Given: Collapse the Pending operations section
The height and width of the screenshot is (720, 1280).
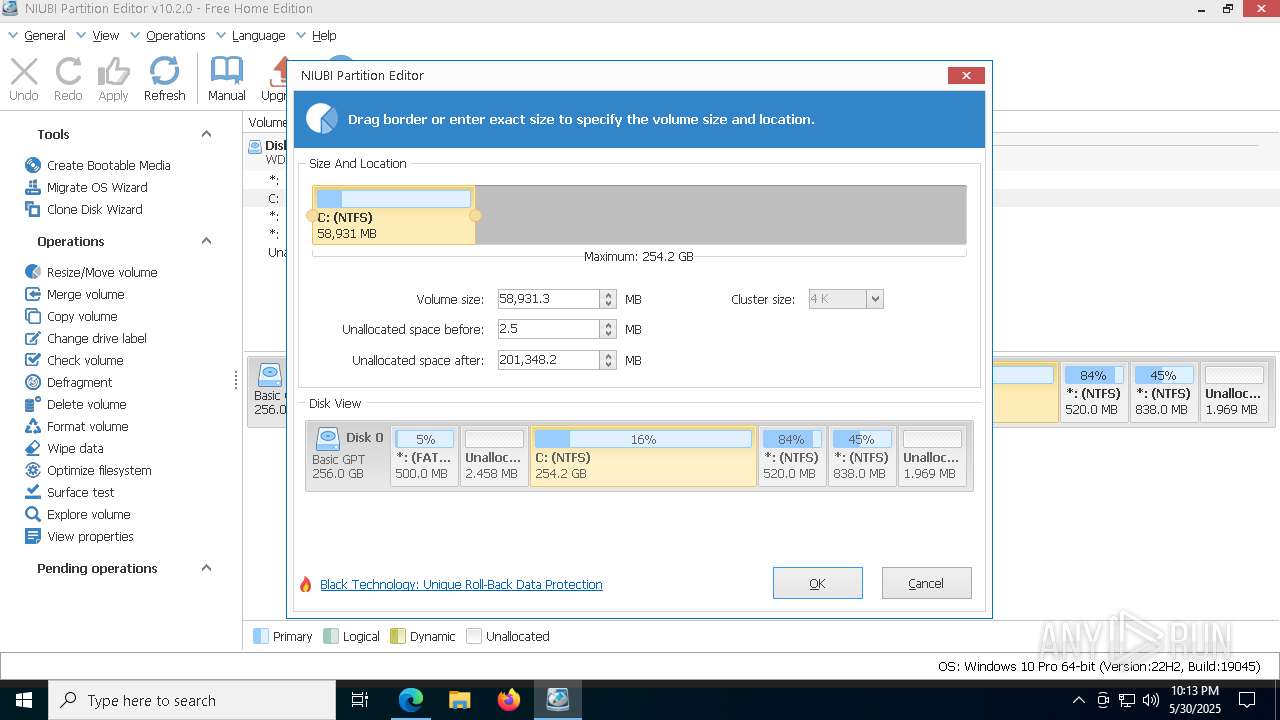Looking at the screenshot, I should click(206, 568).
